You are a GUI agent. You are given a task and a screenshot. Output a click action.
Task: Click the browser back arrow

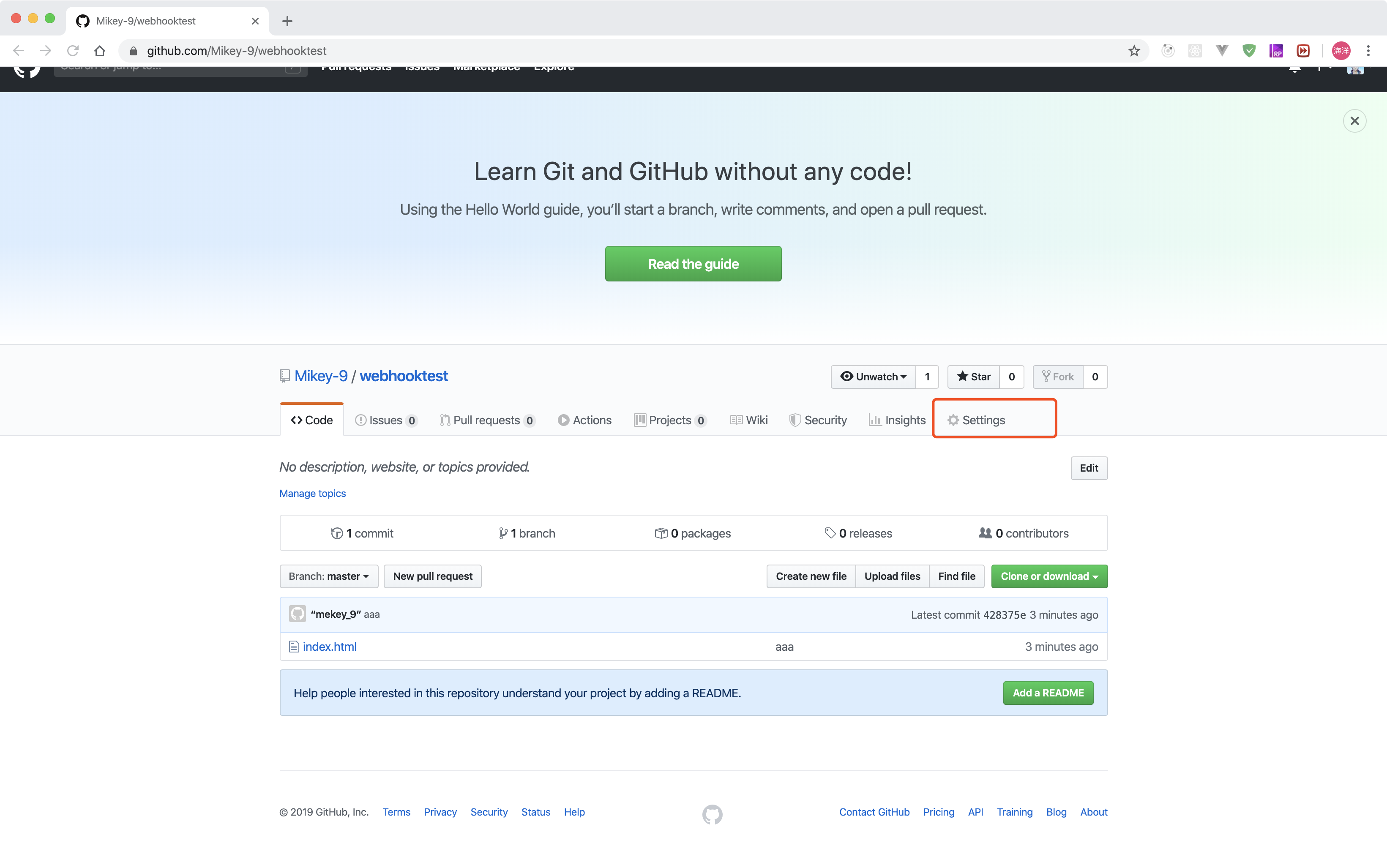18,51
